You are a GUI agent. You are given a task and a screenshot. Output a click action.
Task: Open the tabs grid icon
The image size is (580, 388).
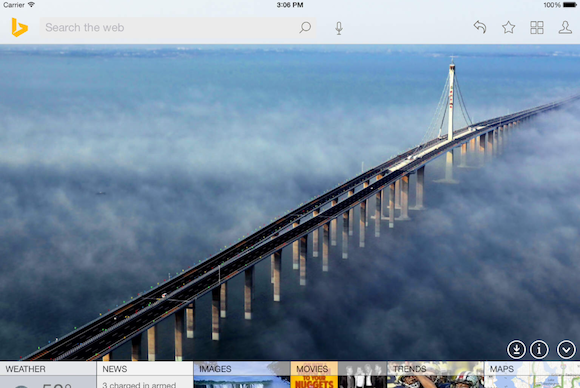[x=537, y=27]
